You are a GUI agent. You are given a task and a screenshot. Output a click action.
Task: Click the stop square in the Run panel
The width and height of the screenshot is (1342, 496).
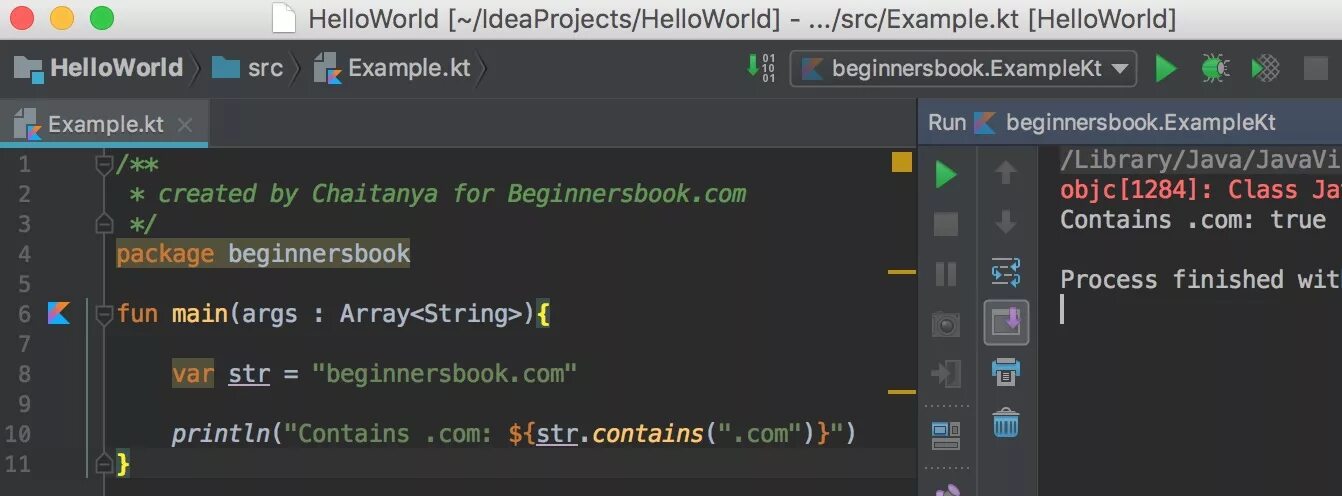point(945,223)
